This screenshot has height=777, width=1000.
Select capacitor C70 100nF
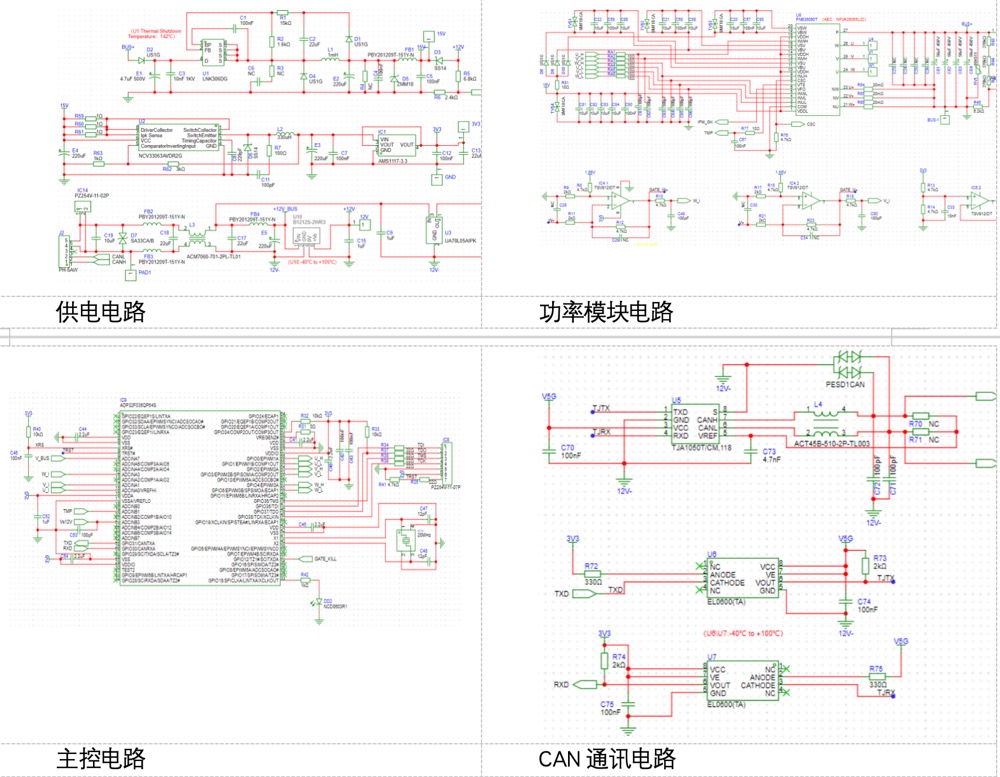(550, 450)
